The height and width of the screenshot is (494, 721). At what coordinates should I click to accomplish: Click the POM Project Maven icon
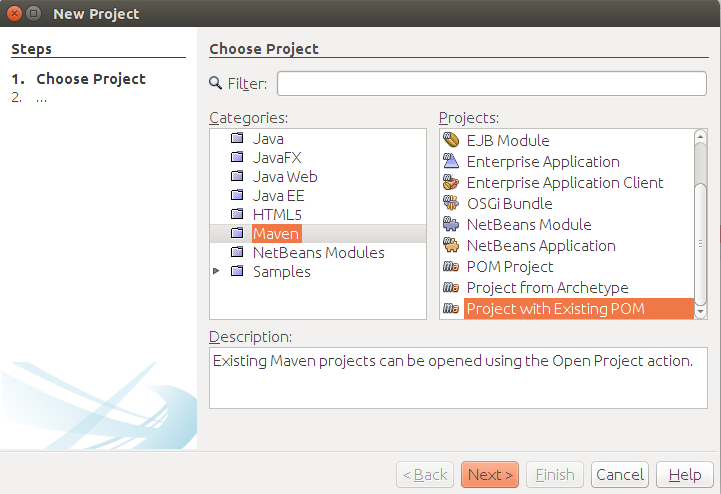pyautogui.click(x=451, y=267)
